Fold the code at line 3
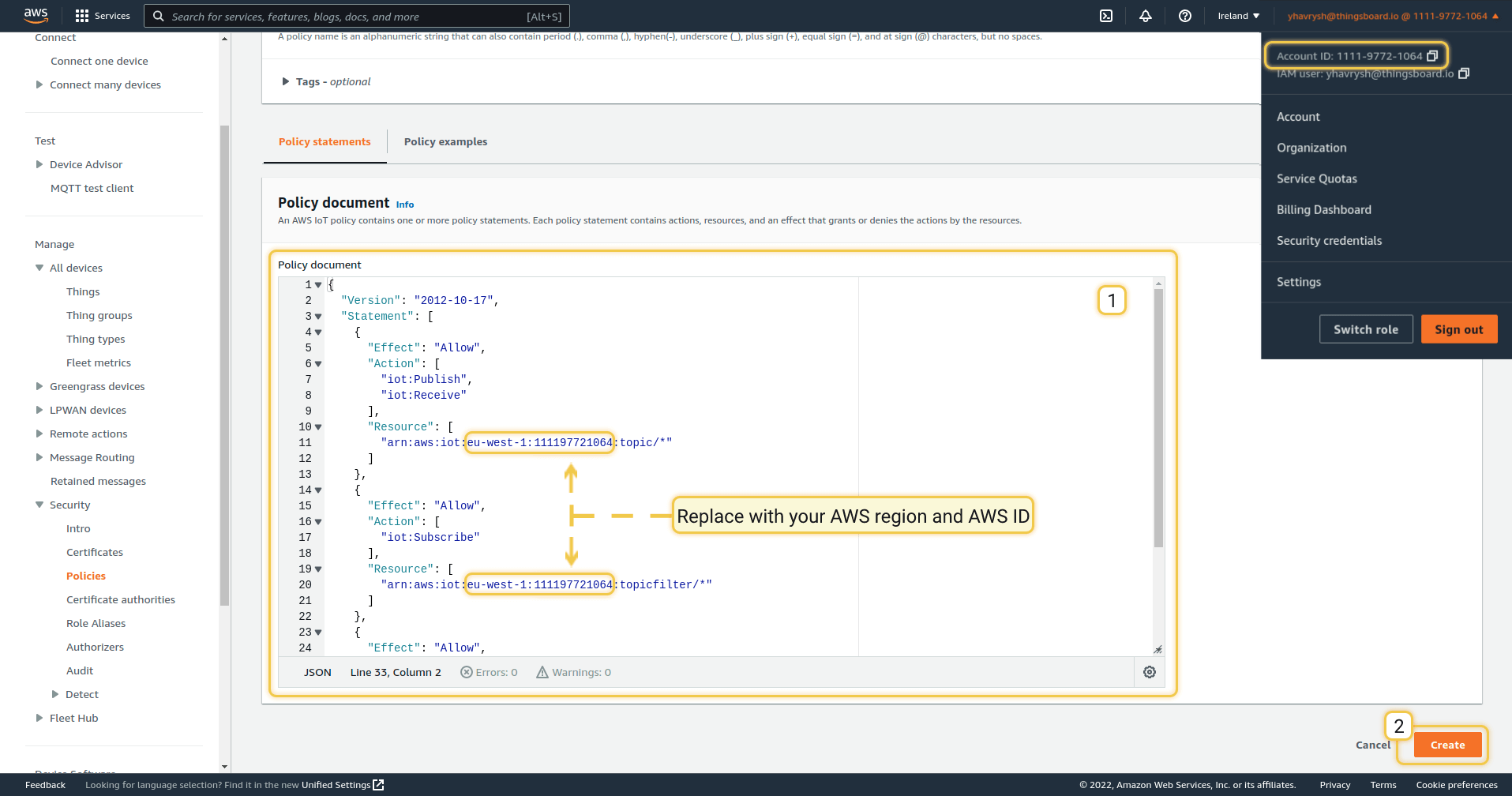The width and height of the screenshot is (1512, 796). click(318, 317)
